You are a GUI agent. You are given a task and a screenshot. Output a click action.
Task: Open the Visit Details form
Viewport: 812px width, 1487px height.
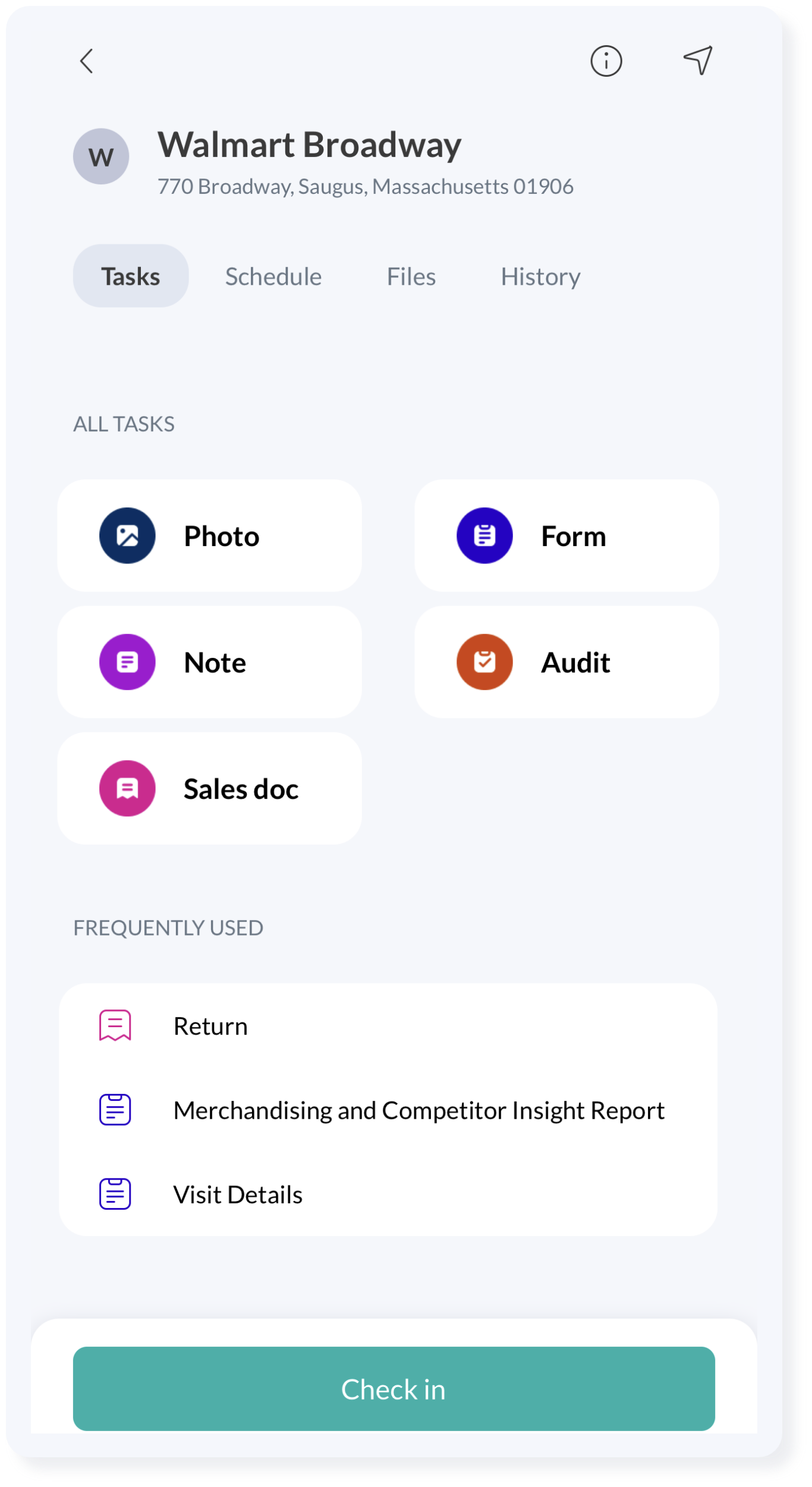(238, 1194)
